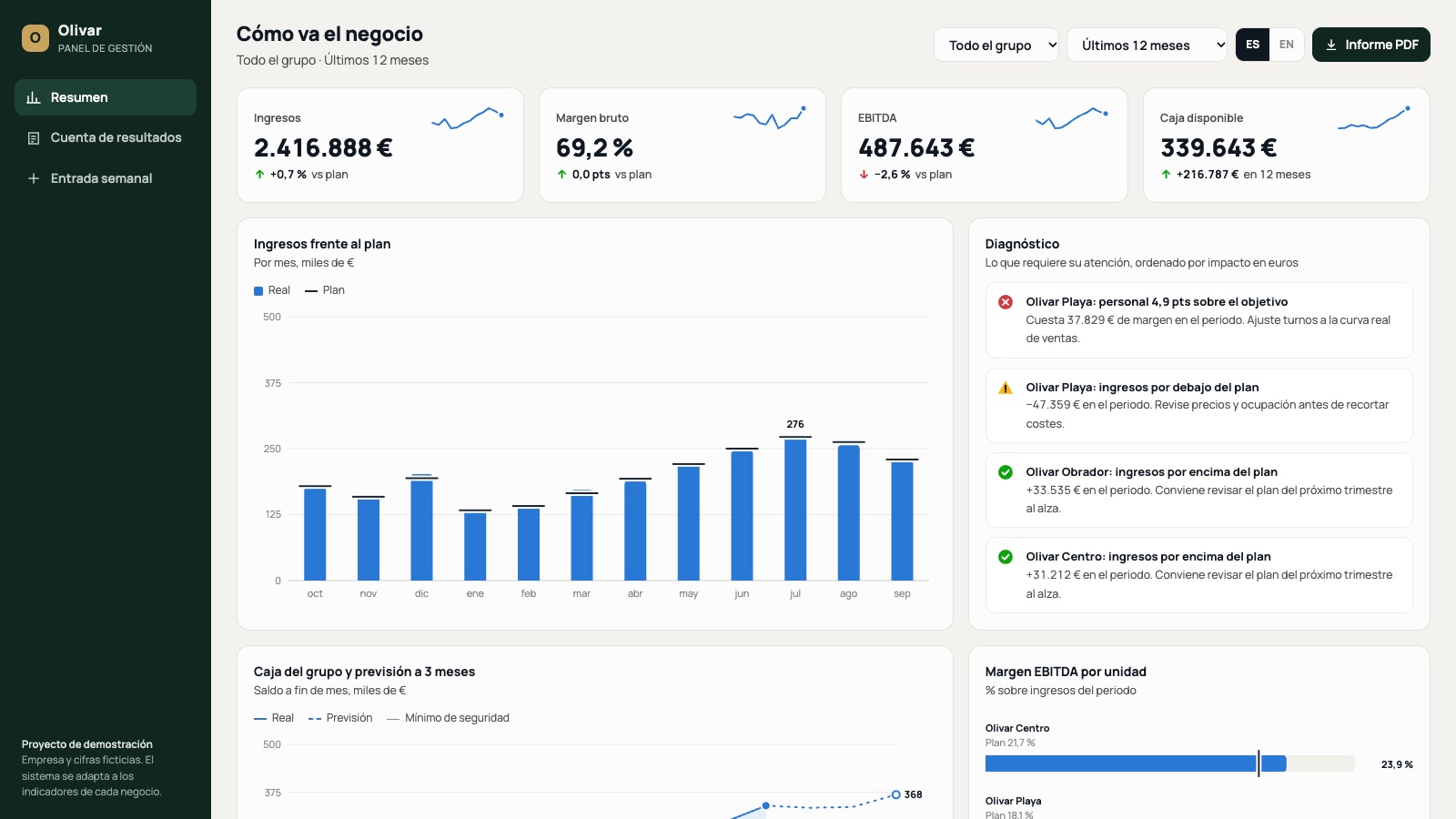Click the red error icon for Olivar Playa personal

[1006, 302]
